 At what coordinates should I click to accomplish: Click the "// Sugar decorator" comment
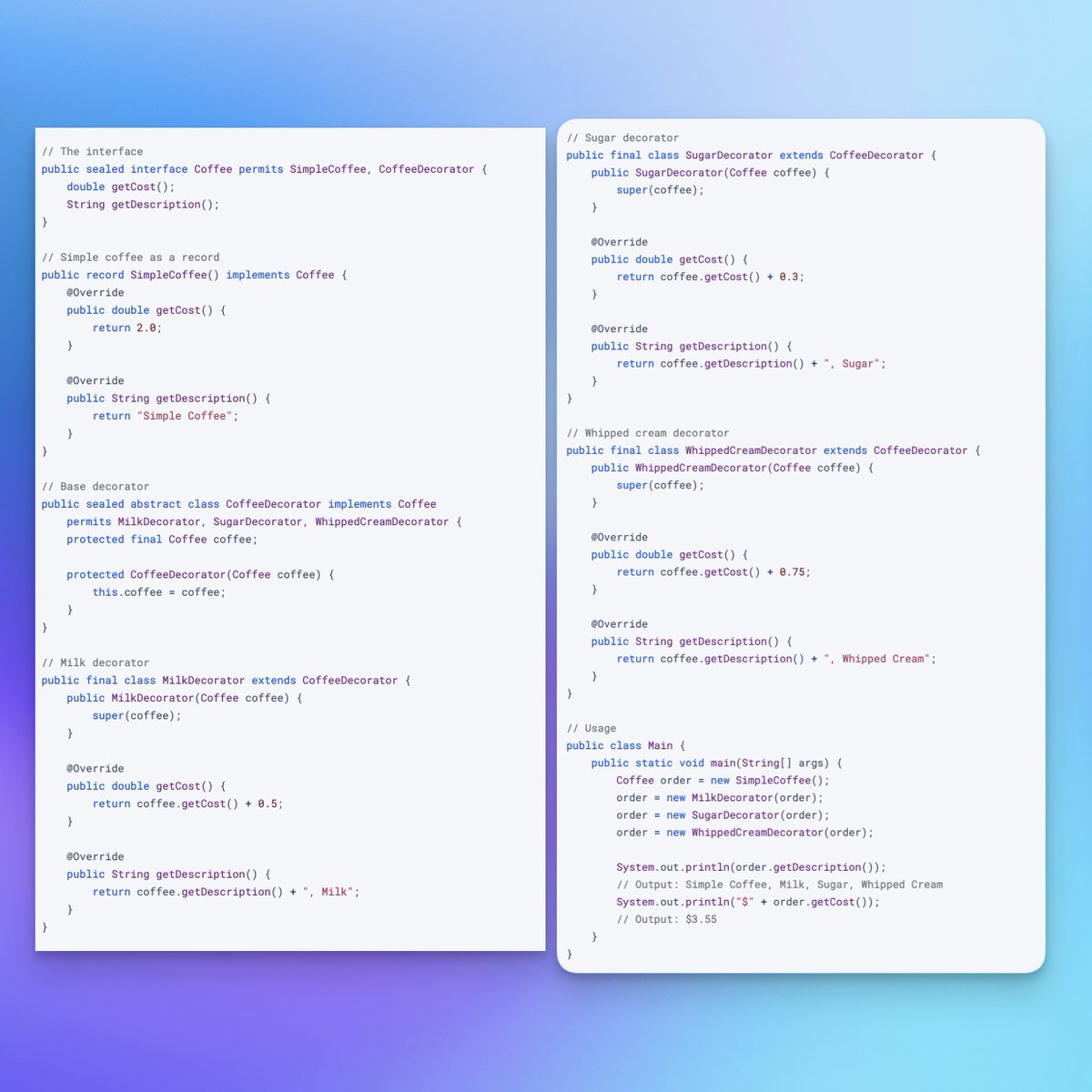(622, 138)
